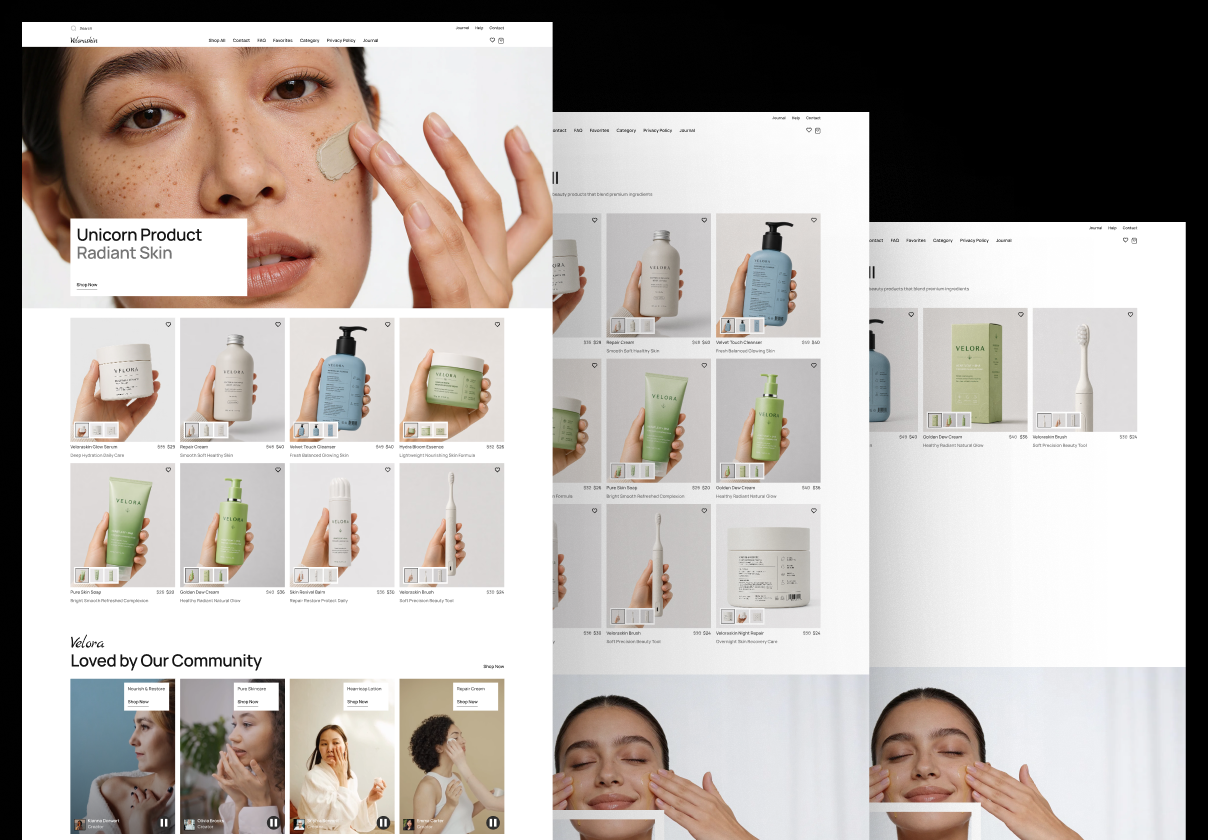Select the Repair Cream first thumbnail in the middle window
1208x840 pixels.
coord(618,326)
